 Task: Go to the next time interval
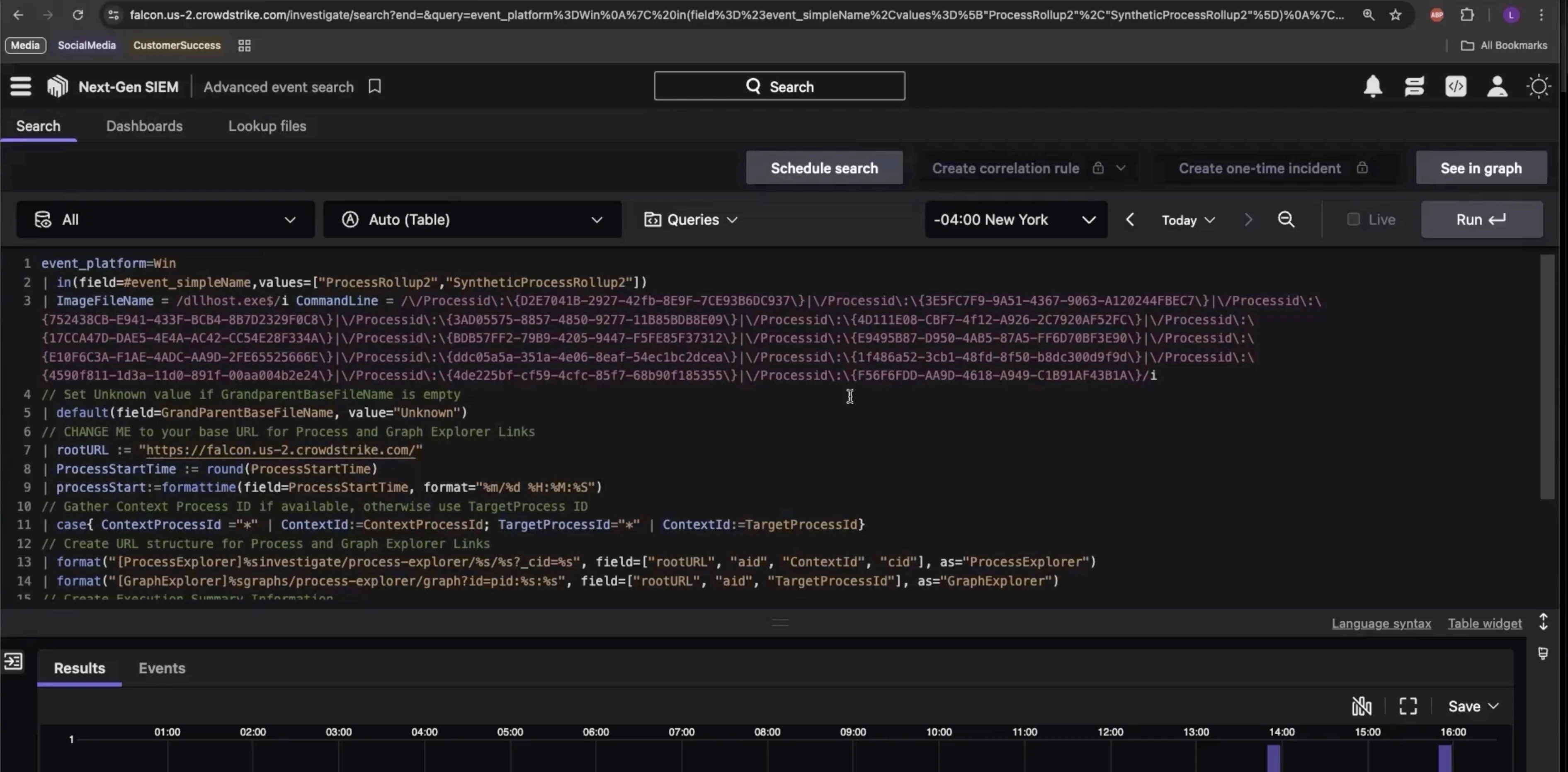pyautogui.click(x=1248, y=219)
